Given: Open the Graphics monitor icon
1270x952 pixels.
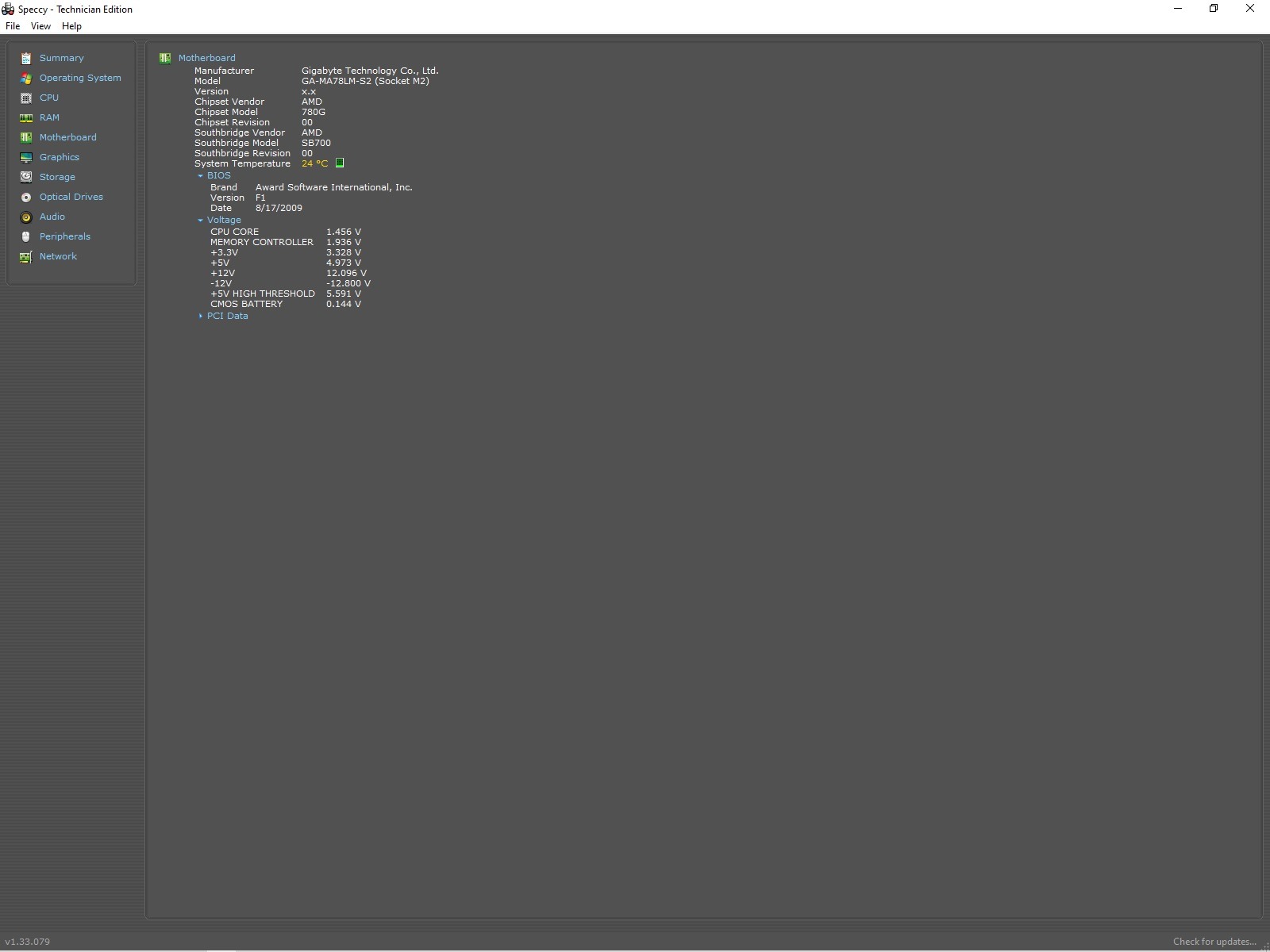Looking at the screenshot, I should (26, 157).
